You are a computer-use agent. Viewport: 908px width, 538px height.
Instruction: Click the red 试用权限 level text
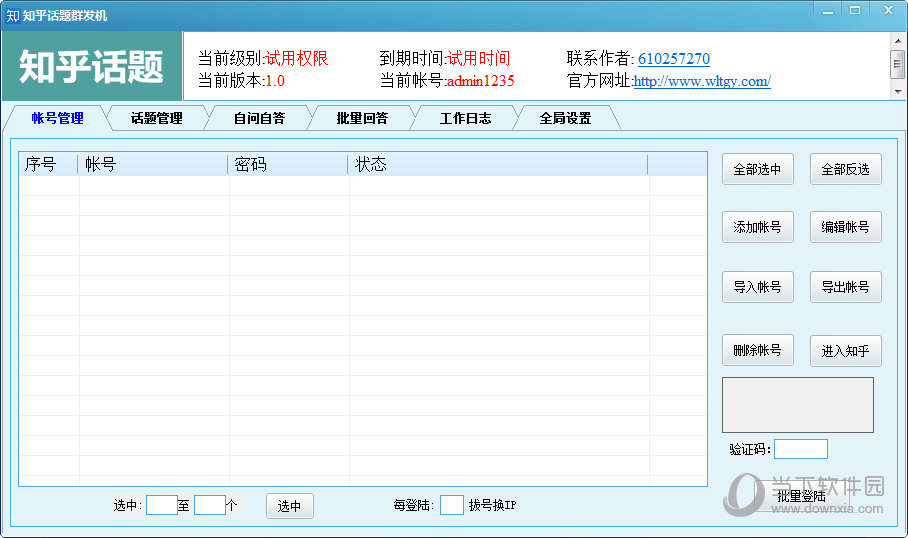coord(296,58)
